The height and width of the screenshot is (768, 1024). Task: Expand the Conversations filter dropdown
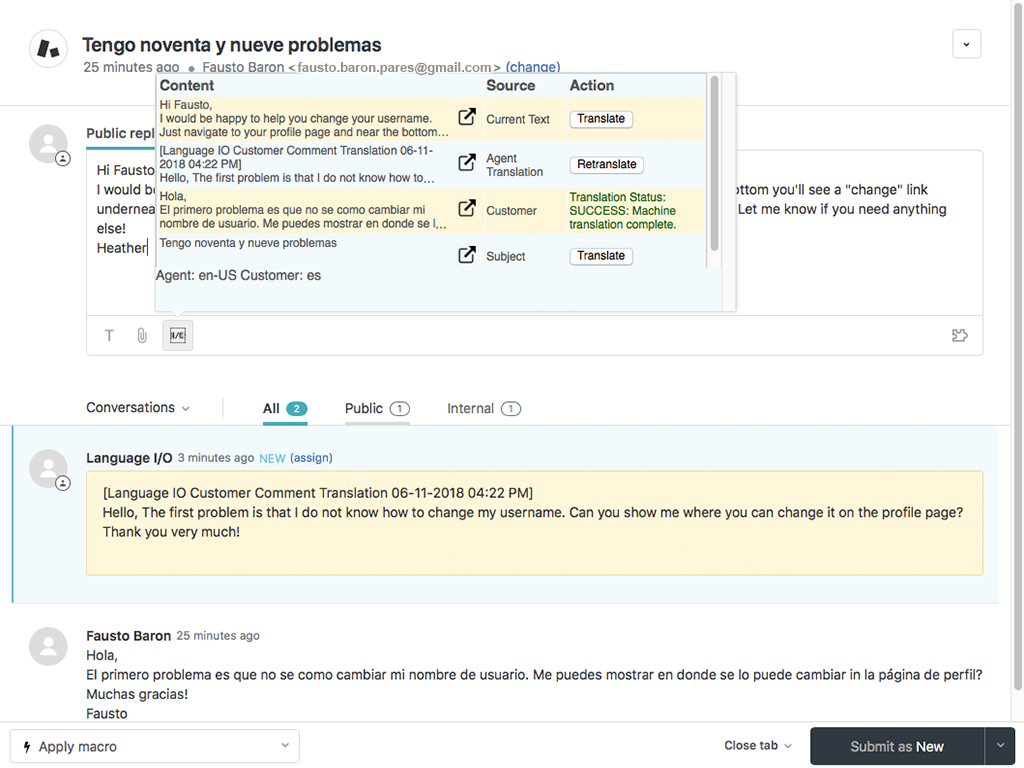coord(138,408)
